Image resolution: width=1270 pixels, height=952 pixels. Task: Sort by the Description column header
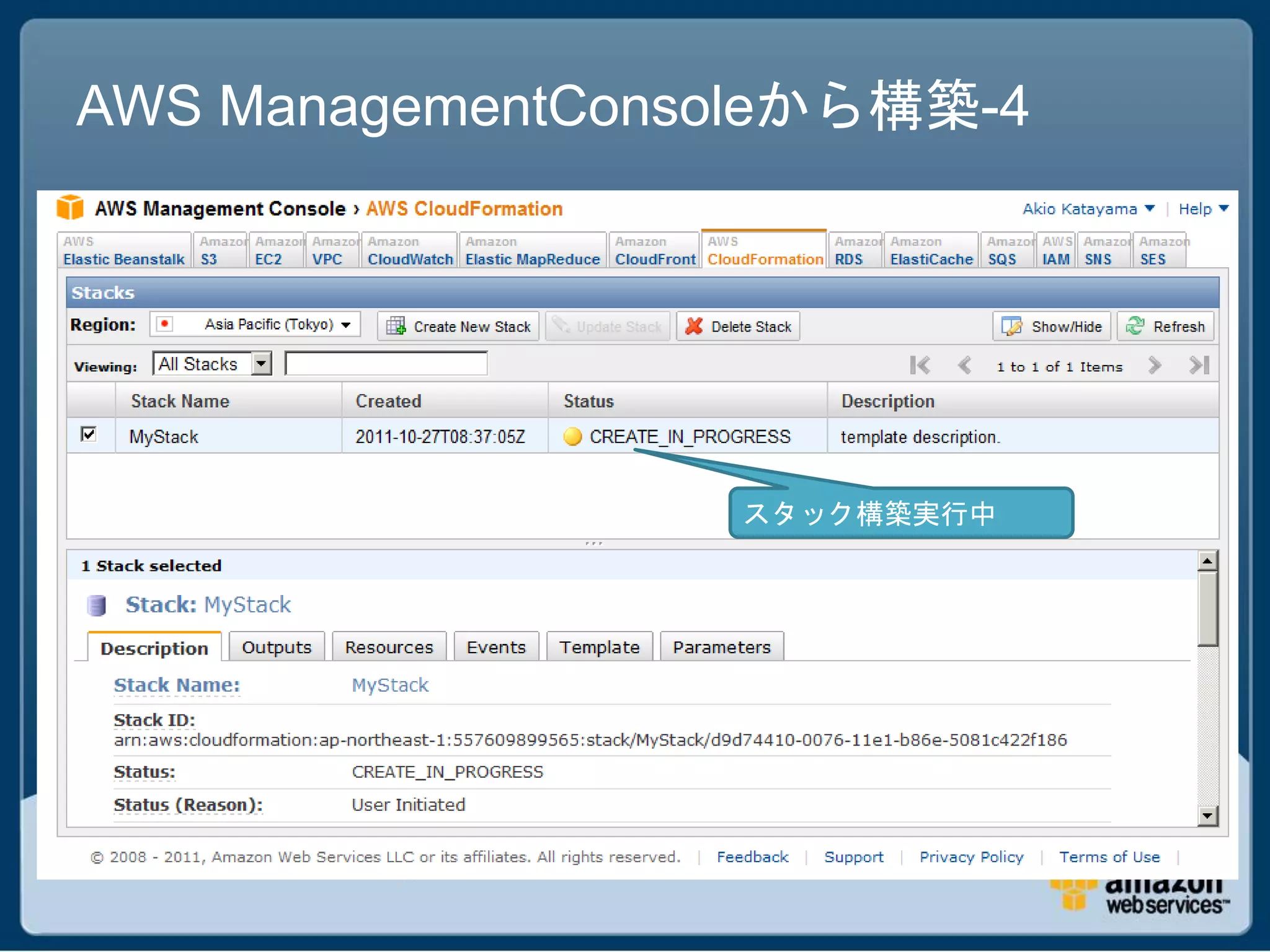[x=1023, y=401]
